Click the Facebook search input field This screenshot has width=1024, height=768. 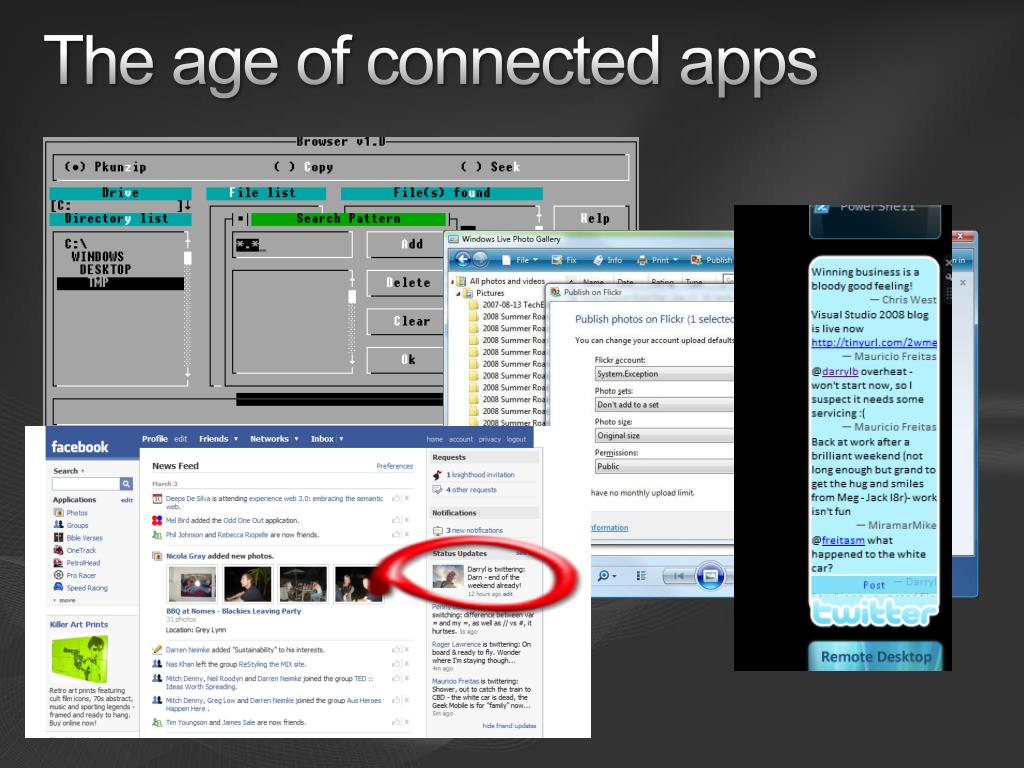(x=86, y=483)
